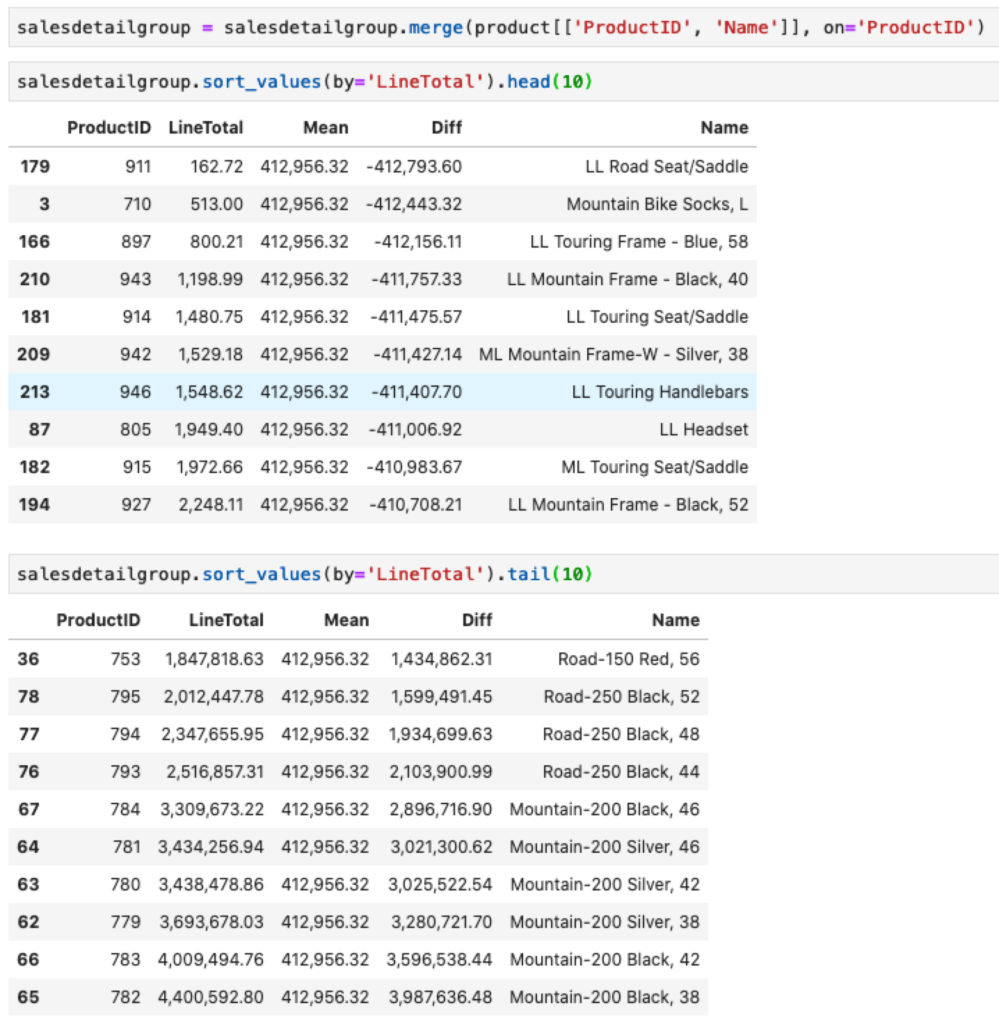The image size is (999, 1024).
Task: Click Diff value 2,103,900.99
Action: pyautogui.click(x=441, y=772)
